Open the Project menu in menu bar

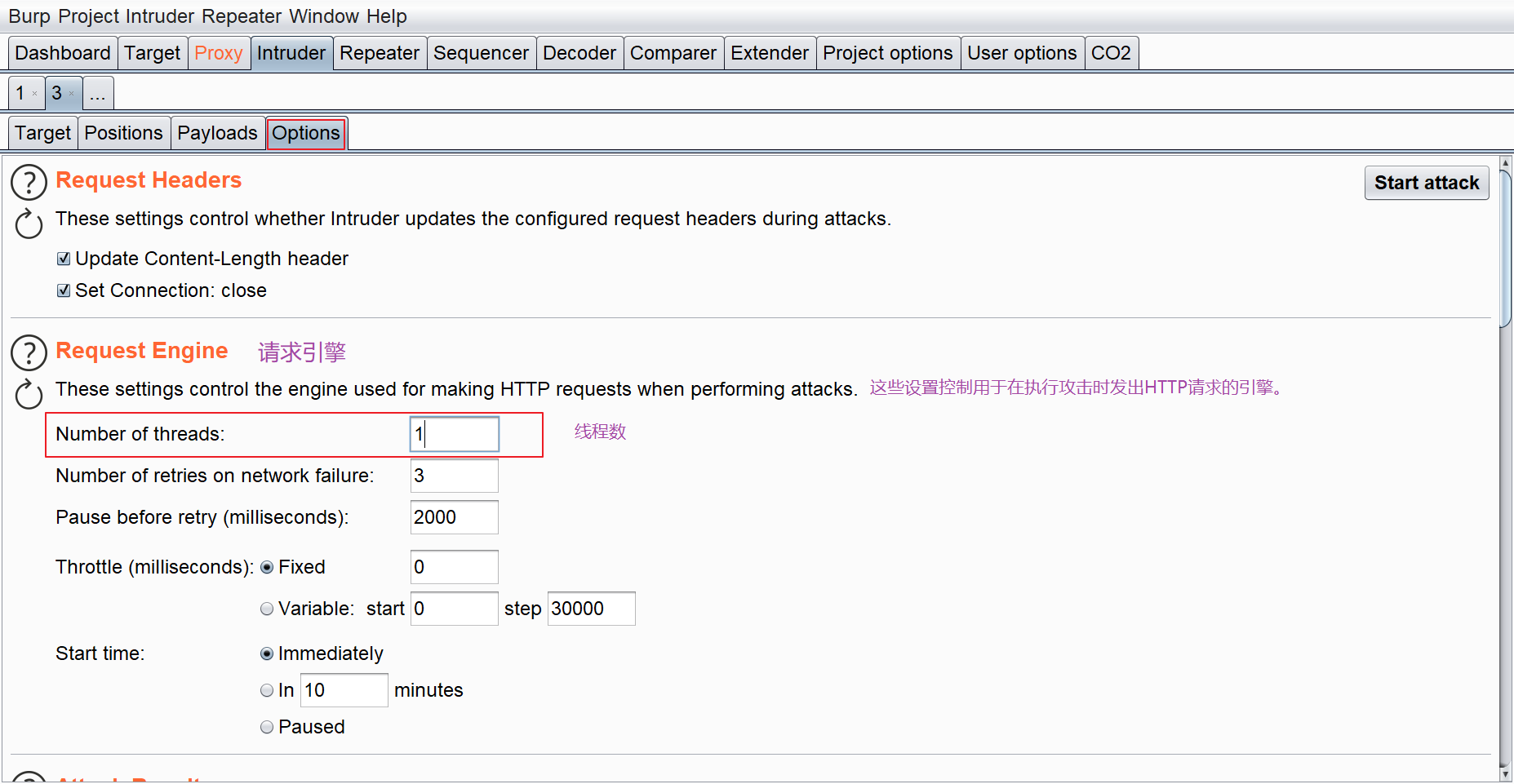click(89, 16)
